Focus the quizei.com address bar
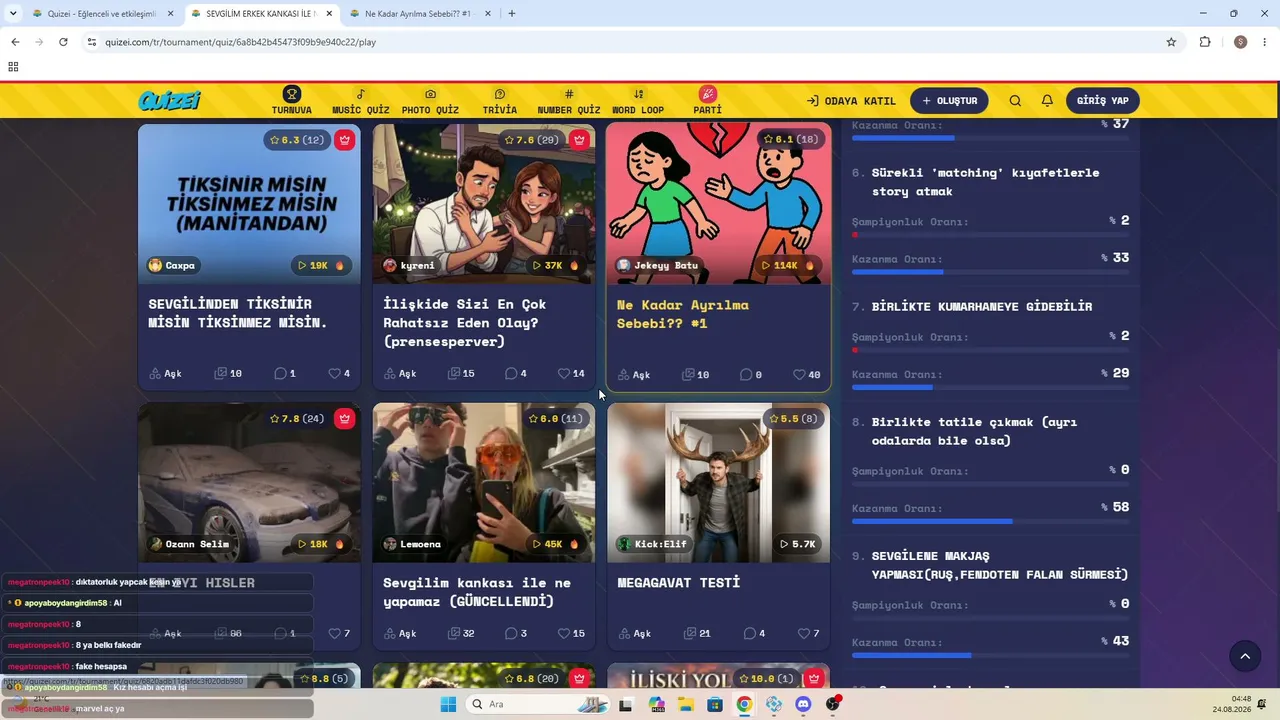Viewport: 1280px width, 720px height. 630,42
